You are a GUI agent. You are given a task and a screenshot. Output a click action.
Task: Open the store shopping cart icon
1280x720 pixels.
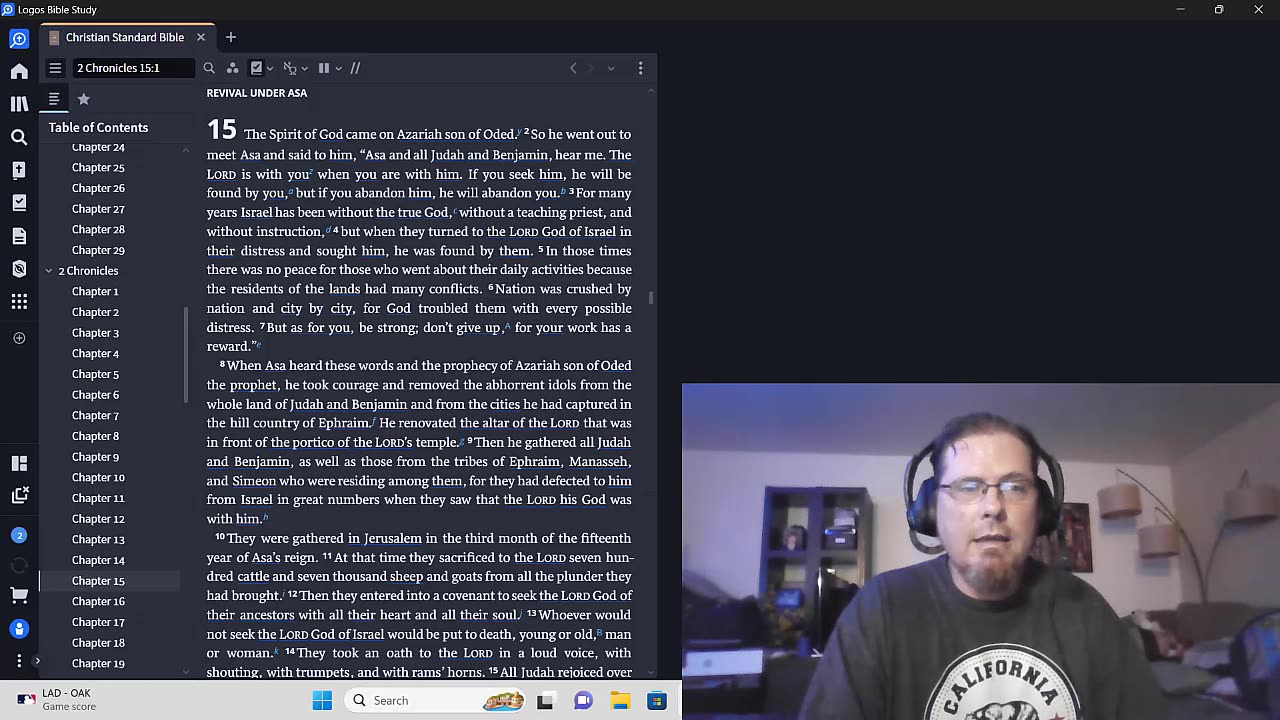click(19, 596)
